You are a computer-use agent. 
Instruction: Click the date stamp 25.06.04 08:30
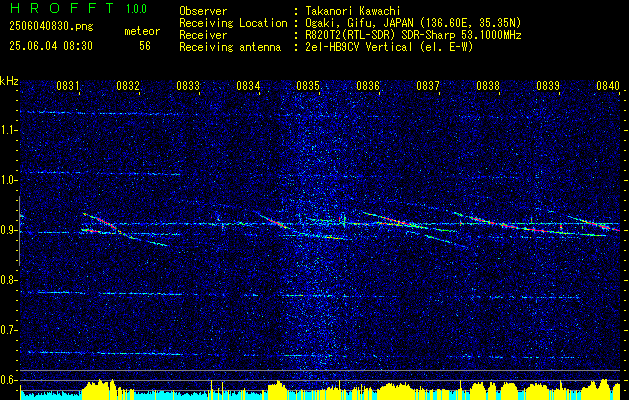[x=51, y=46]
